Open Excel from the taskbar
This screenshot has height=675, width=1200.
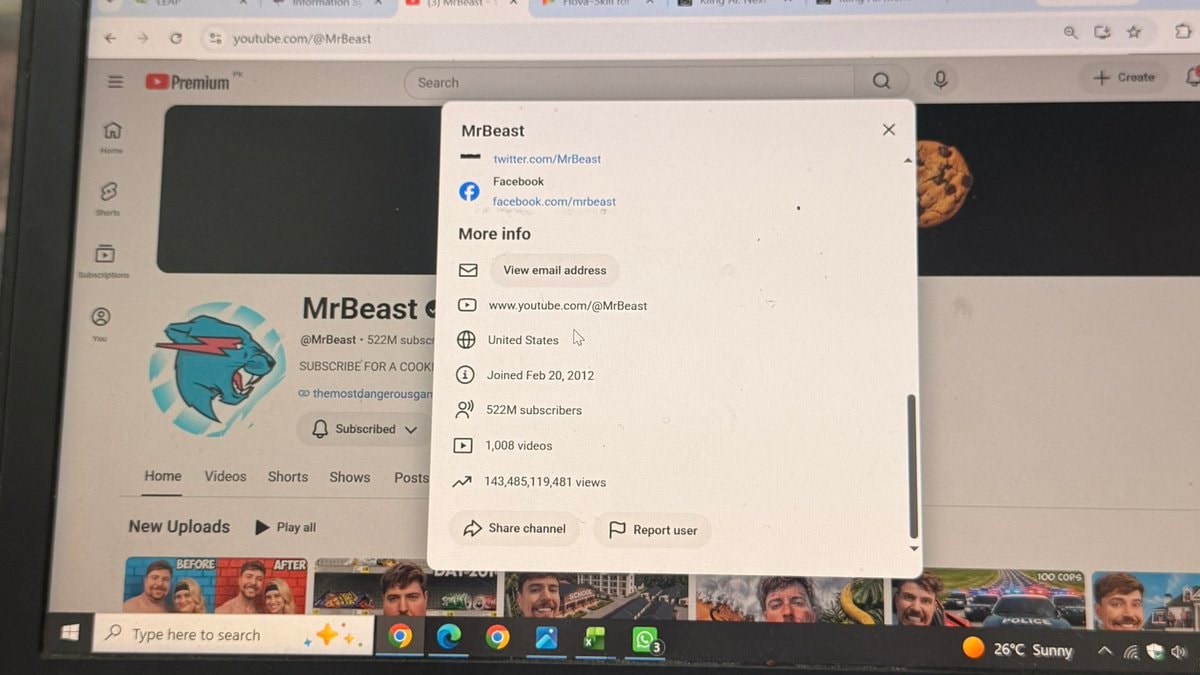click(595, 640)
